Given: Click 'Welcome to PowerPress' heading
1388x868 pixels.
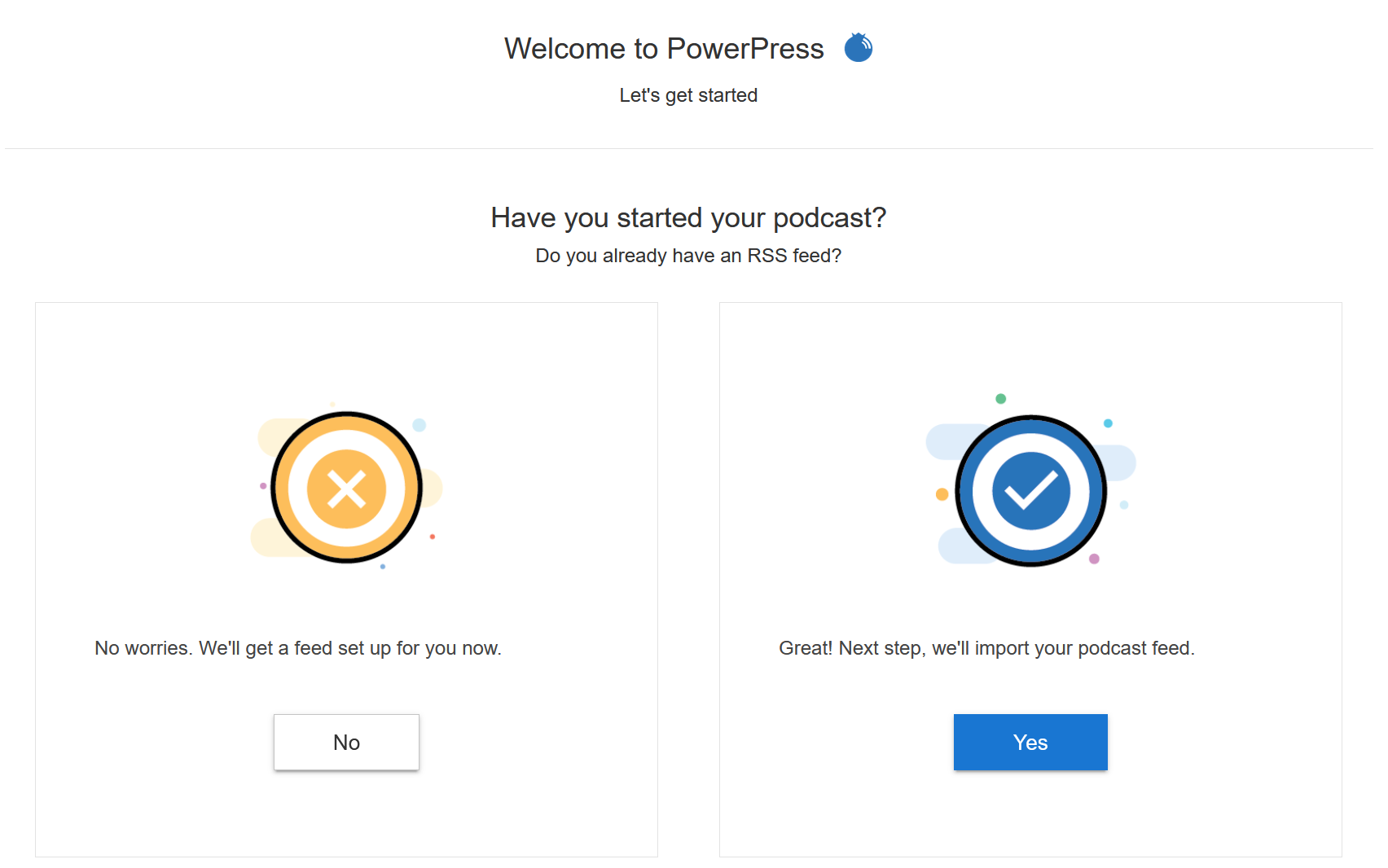Looking at the screenshot, I should (x=664, y=49).
